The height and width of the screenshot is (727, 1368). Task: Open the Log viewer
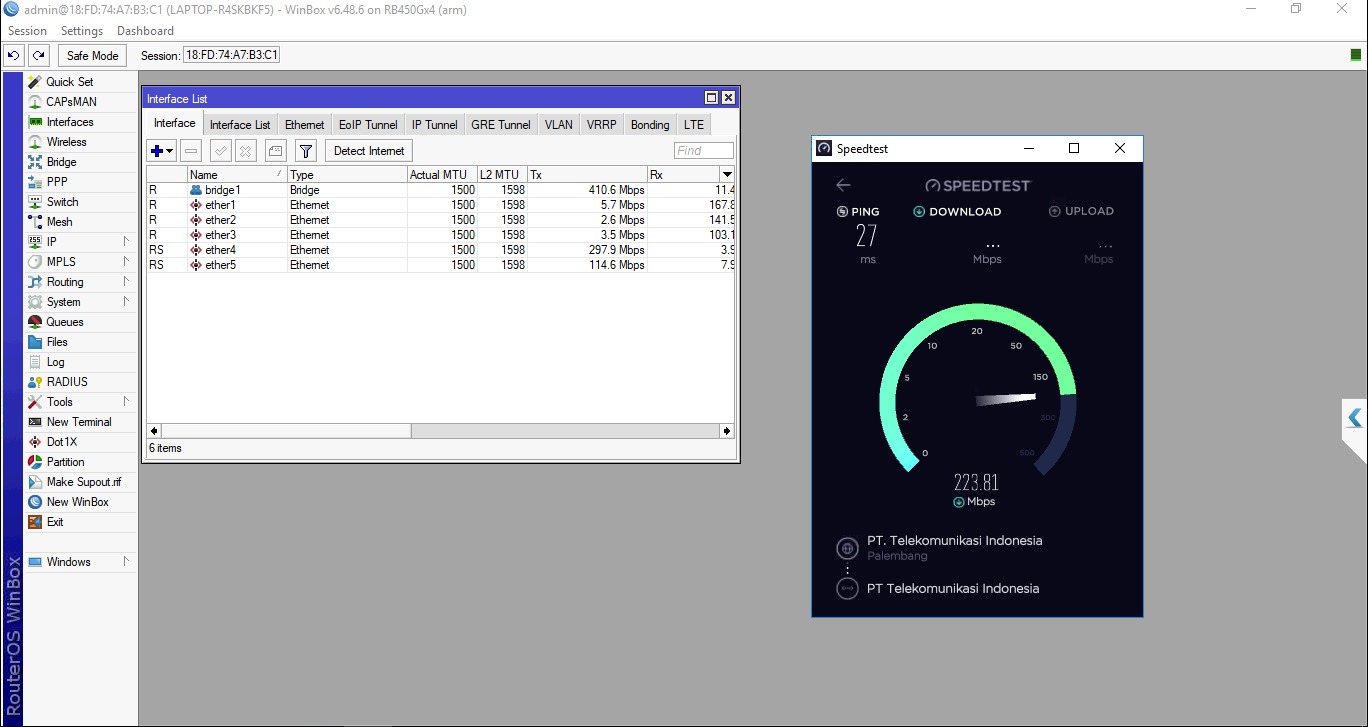tap(55, 362)
